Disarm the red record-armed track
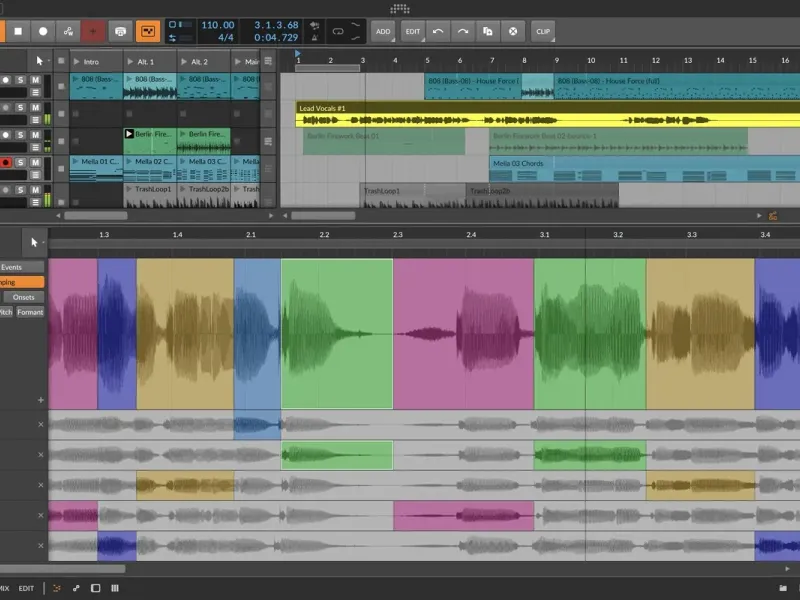 pyautogui.click(x=5, y=162)
